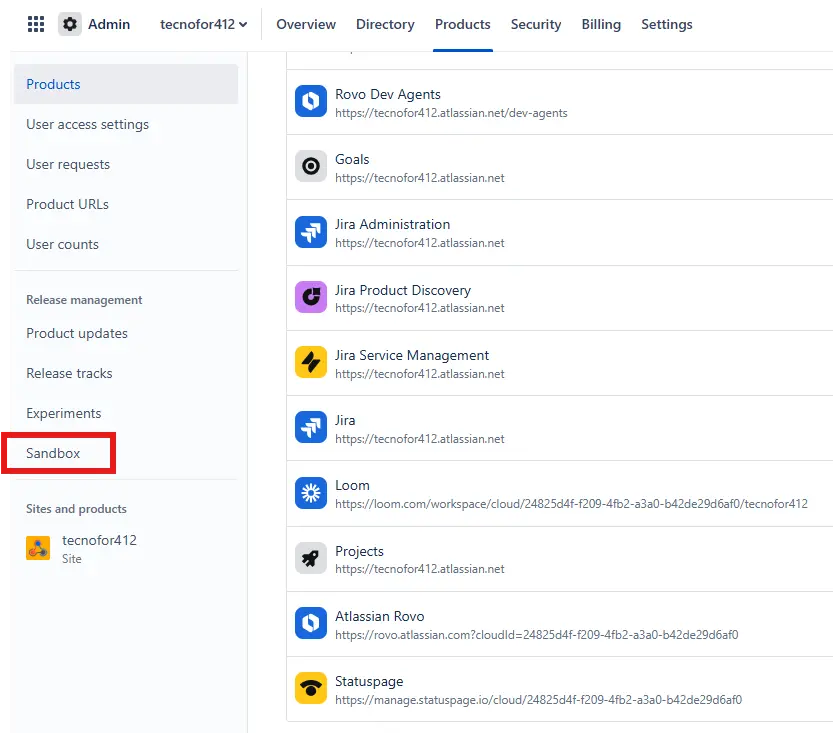833x733 pixels.
Task: Select the Products top navigation tab
Action: click(463, 24)
